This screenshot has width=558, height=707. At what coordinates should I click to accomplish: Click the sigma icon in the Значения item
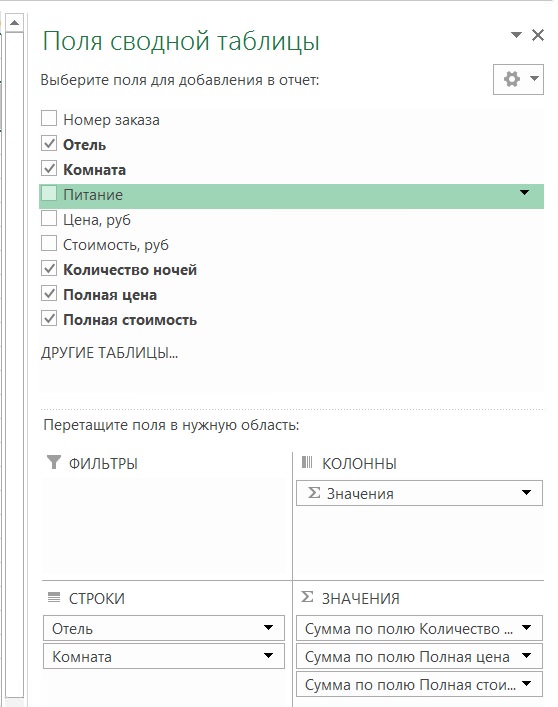314,493
